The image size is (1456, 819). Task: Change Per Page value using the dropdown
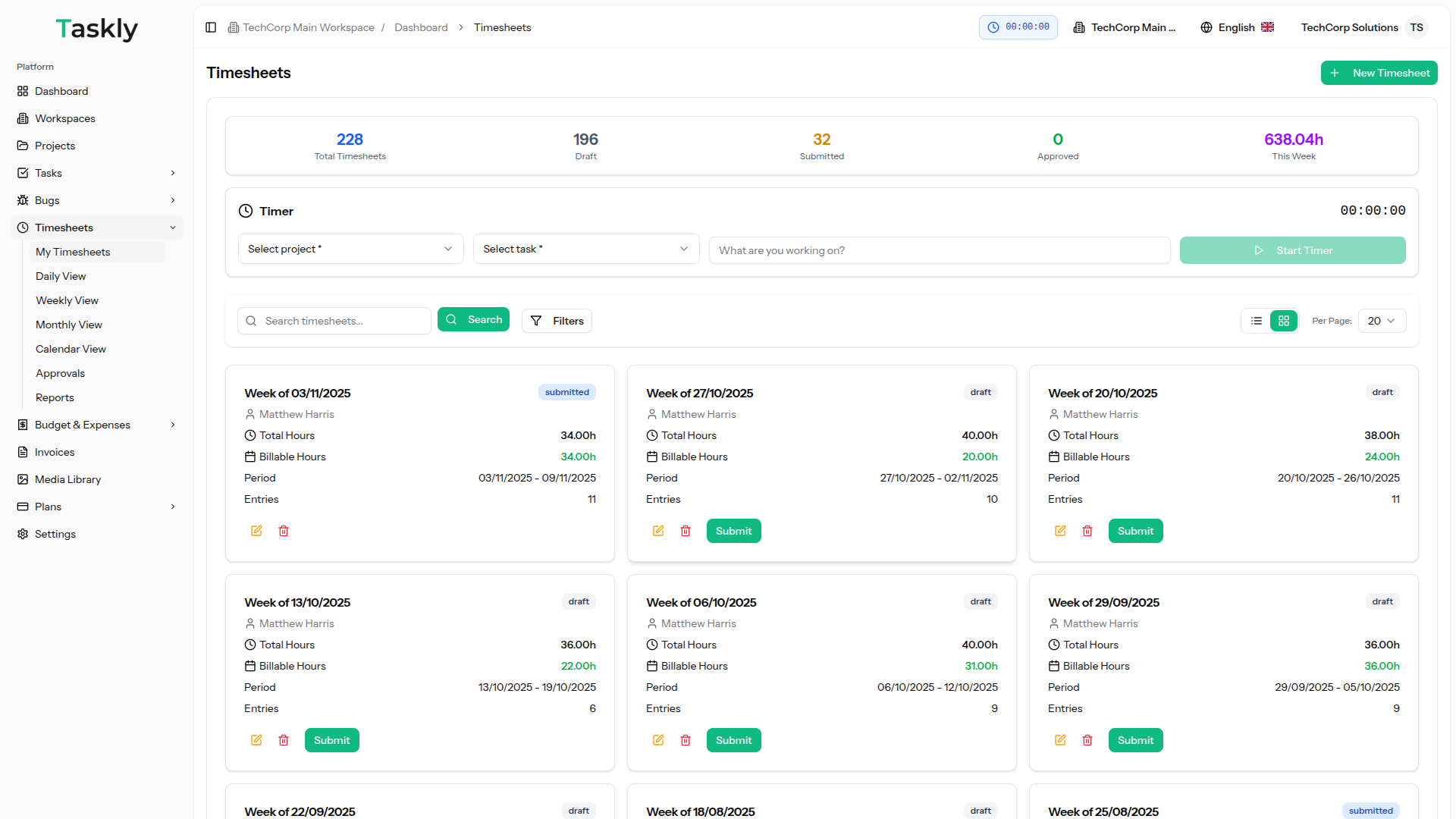[x=1382, y=321]
